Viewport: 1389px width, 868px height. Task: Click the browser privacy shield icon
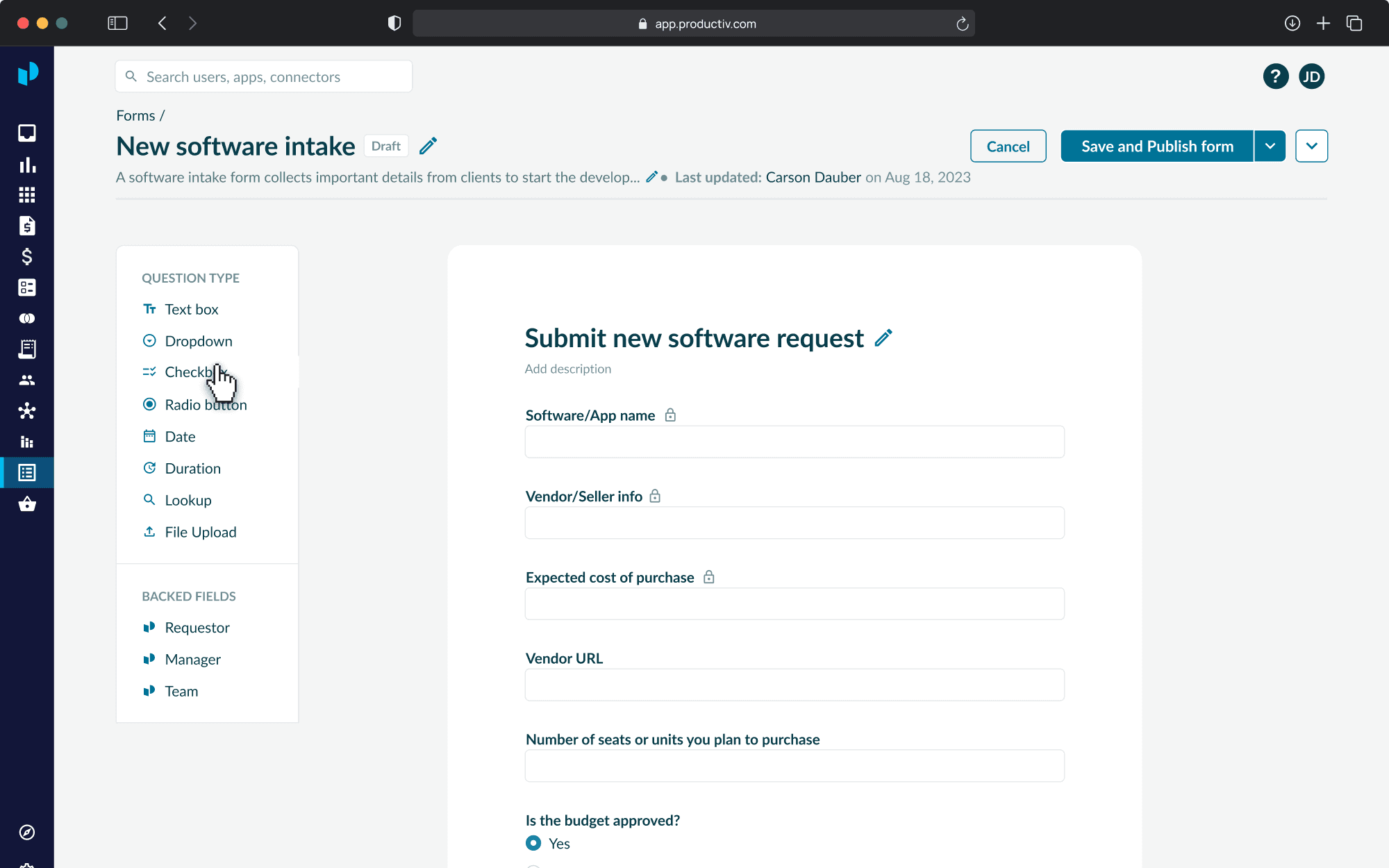(394, 24)
